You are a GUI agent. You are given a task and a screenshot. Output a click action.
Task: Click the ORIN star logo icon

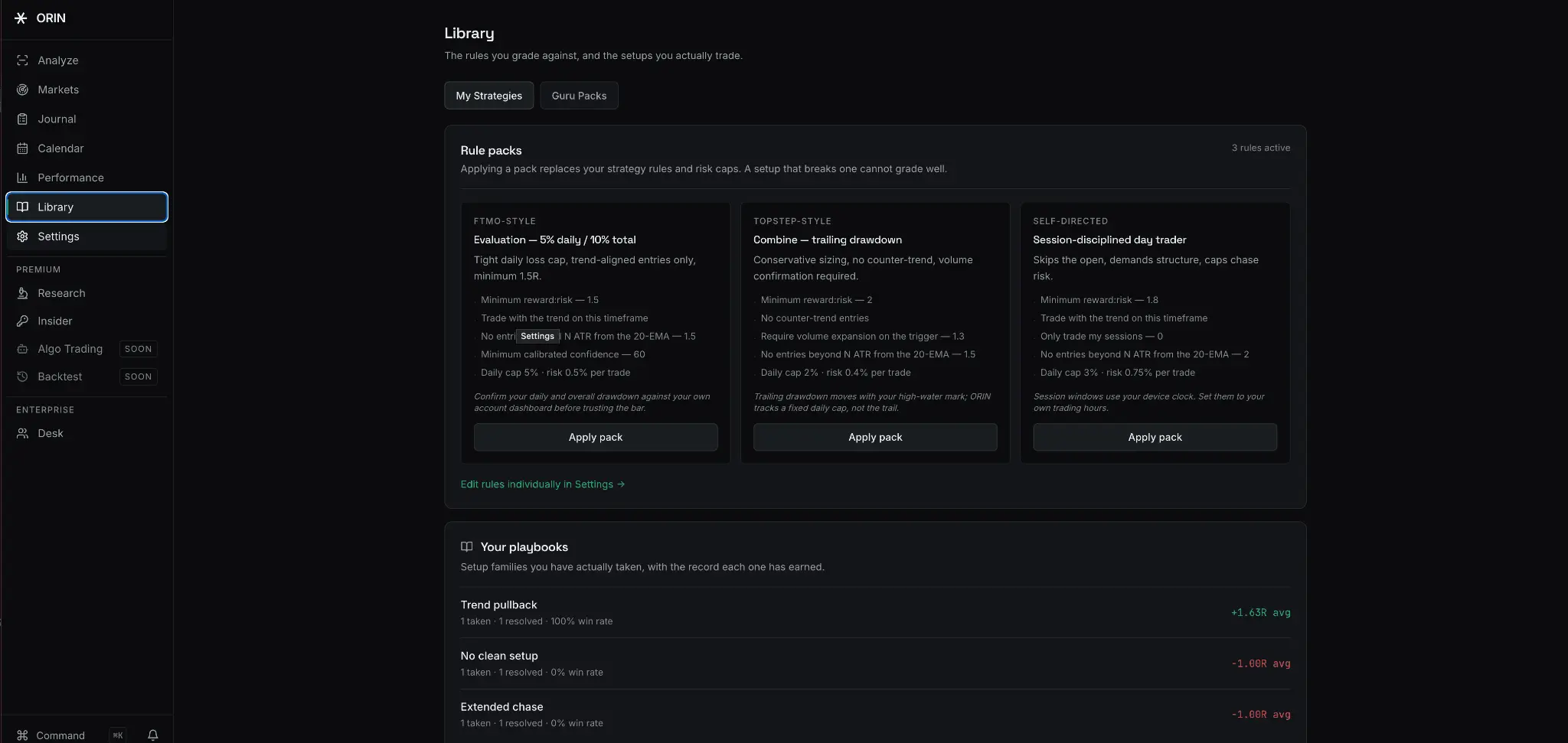point(21,18)
